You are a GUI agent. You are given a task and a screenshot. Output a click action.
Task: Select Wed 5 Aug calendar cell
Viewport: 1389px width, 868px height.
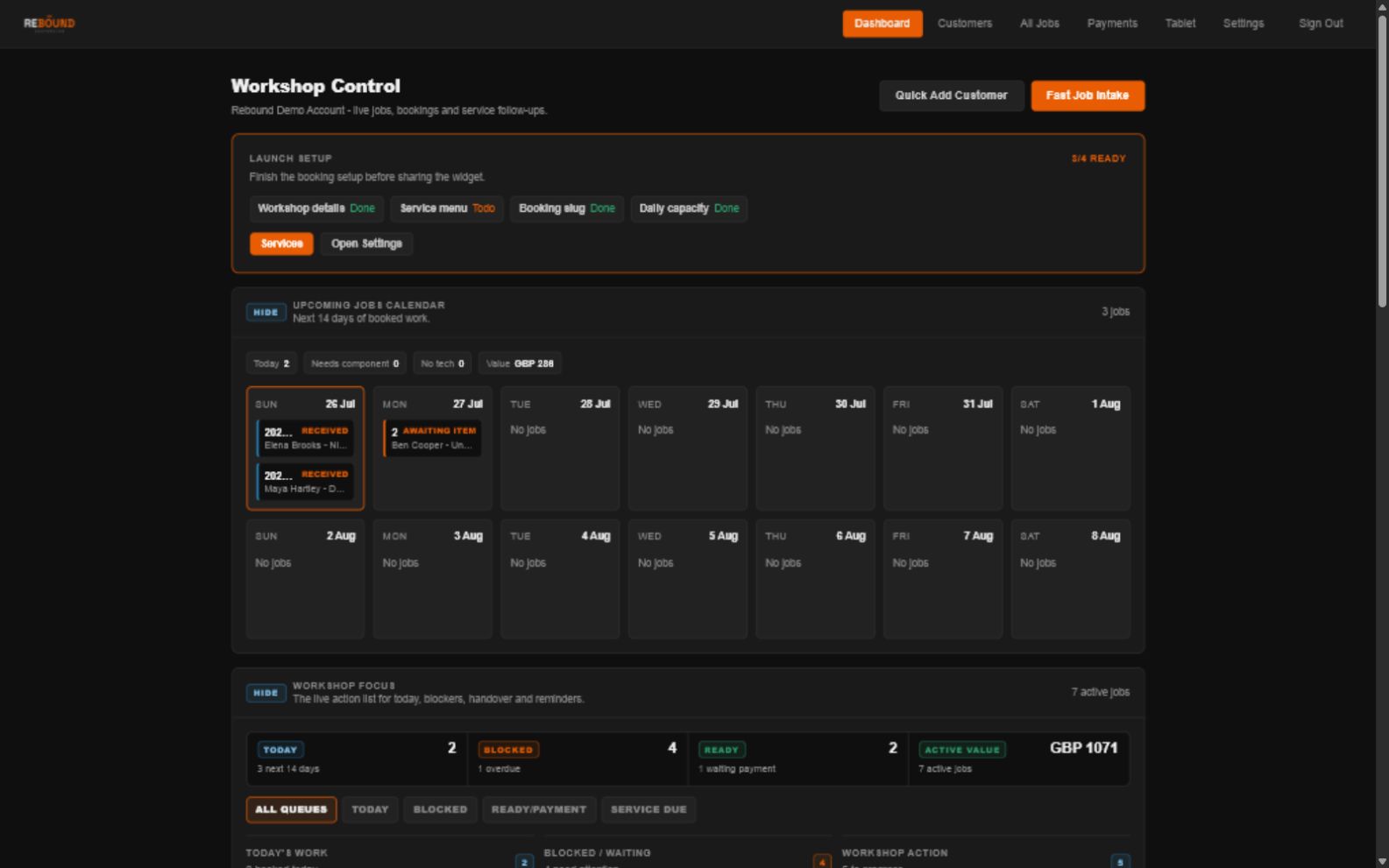coord(688,579)
